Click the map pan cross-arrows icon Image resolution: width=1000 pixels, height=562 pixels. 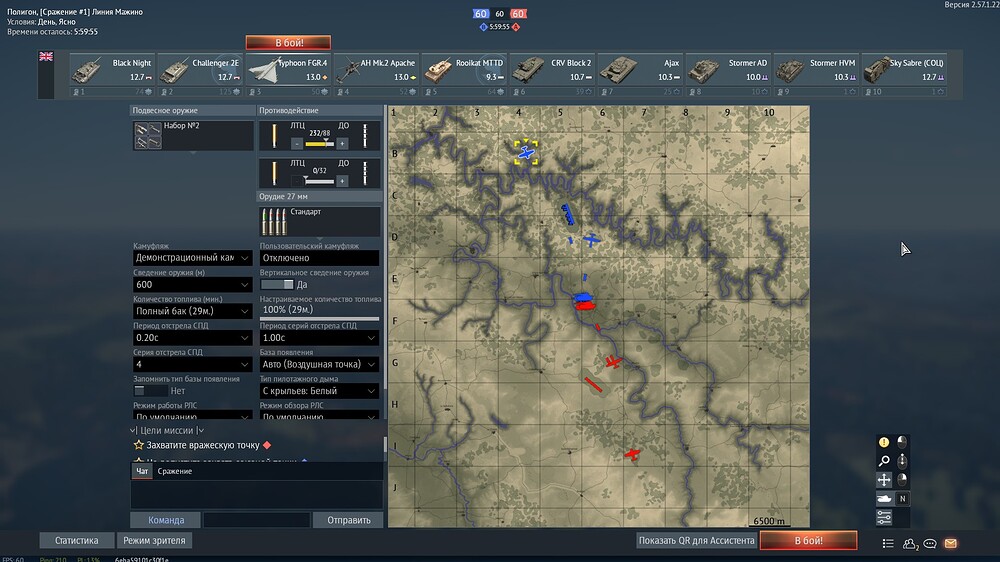coord(884,480)
